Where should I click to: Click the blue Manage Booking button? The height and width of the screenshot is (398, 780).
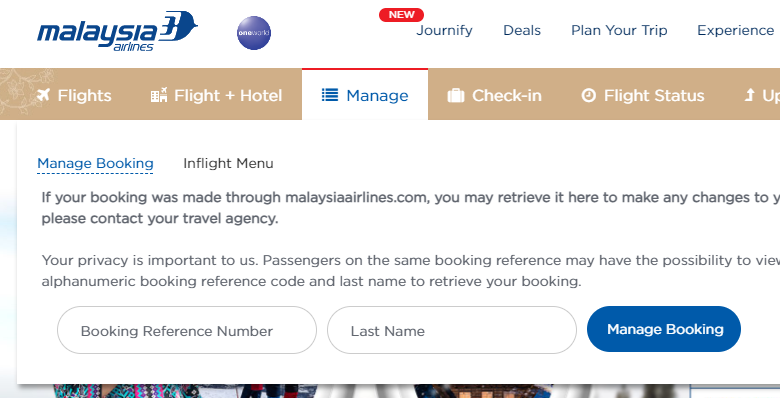(664, 329)
